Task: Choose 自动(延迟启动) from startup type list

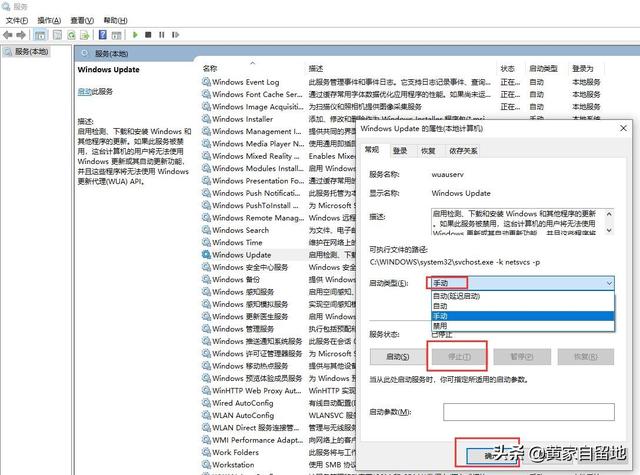Action: click(x=522, y=296)
